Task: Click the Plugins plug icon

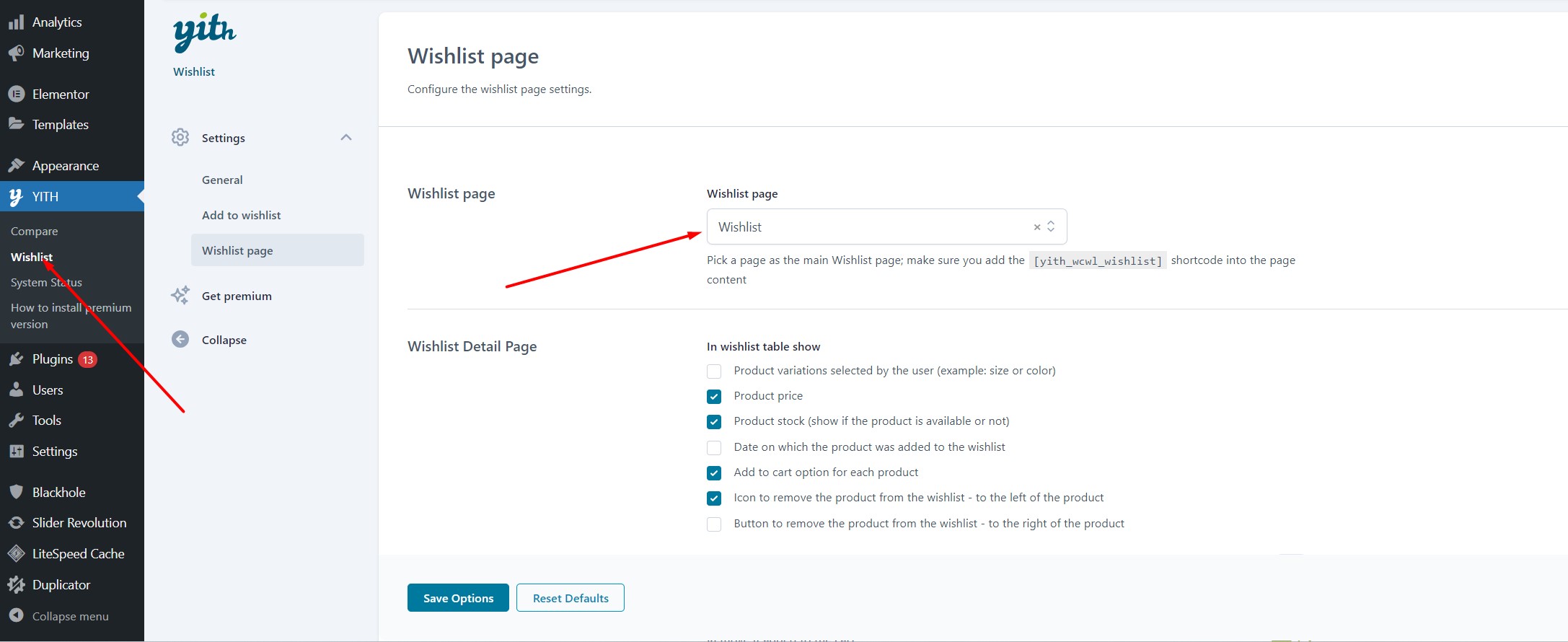Action: coord(16,359)
